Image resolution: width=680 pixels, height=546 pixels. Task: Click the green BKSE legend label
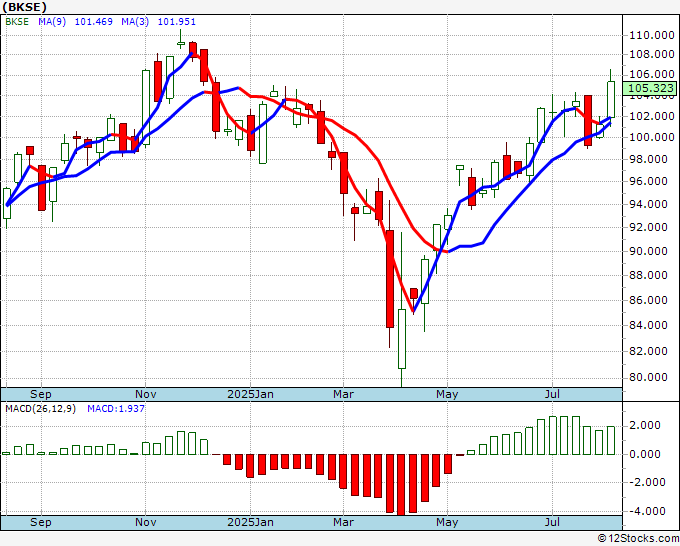click(17, 22)
